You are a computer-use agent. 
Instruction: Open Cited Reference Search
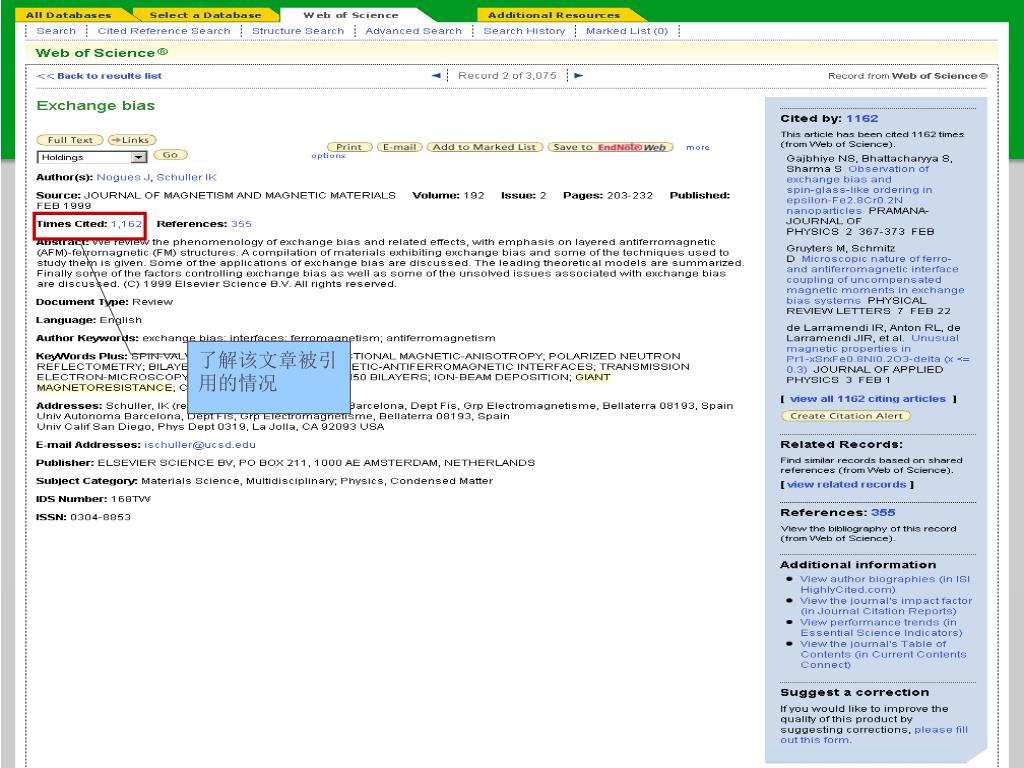click(x=164, y=31)
